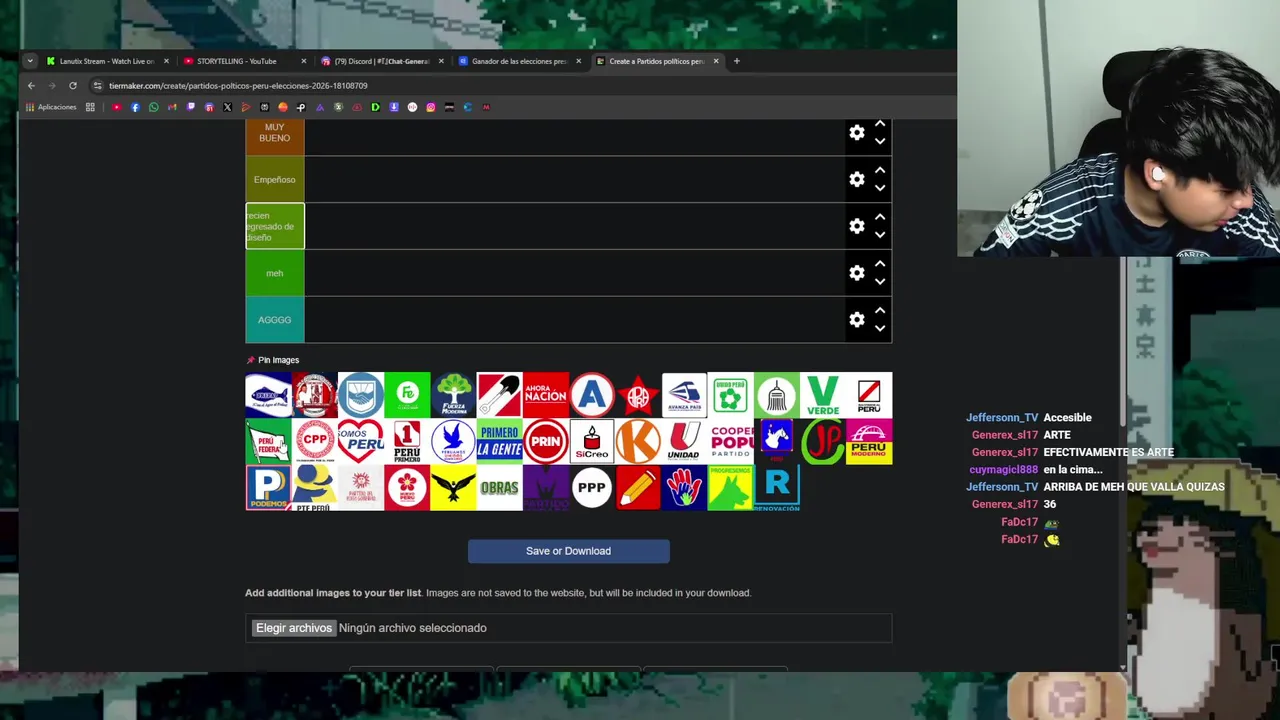Edit the meh tier label
This screenshot has width=1280, height=720.
point(275,273)
